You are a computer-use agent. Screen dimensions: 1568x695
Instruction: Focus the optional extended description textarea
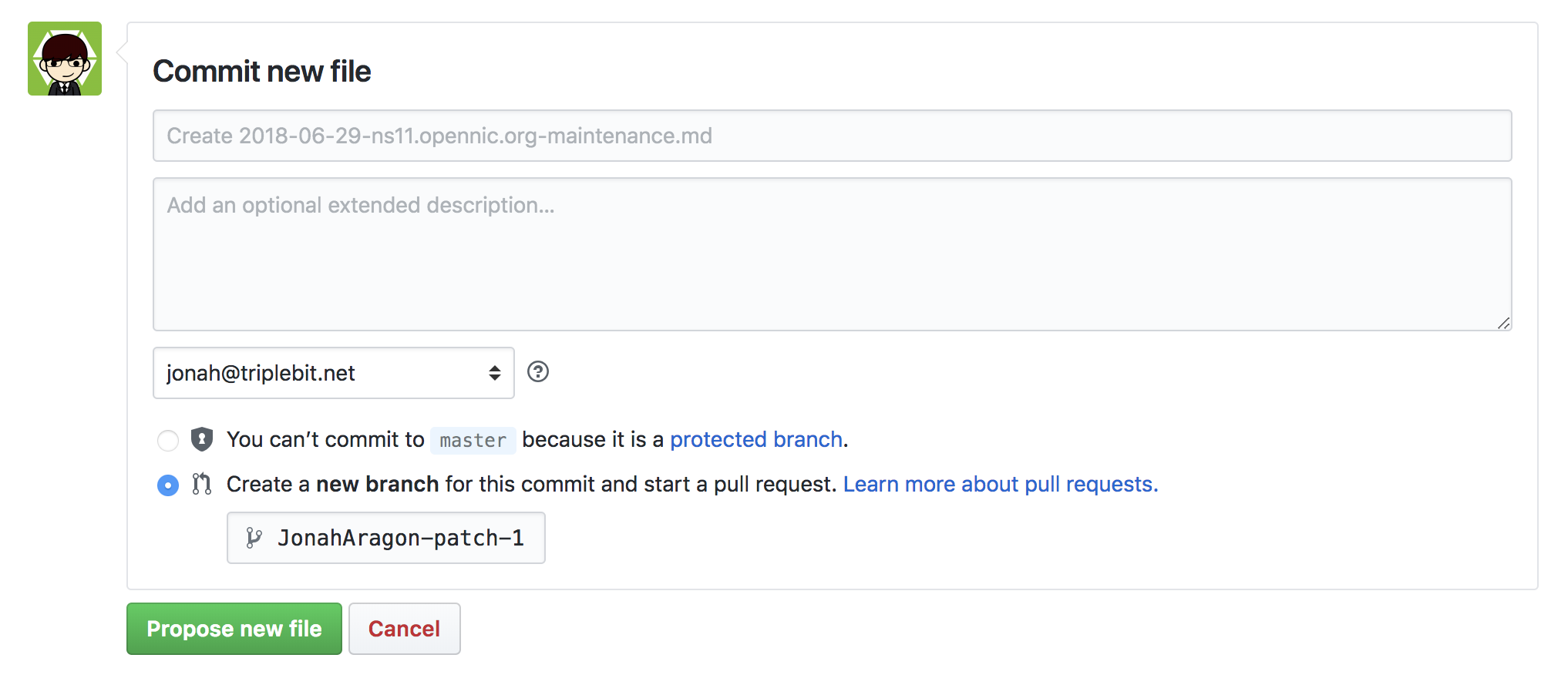point(831,254)
